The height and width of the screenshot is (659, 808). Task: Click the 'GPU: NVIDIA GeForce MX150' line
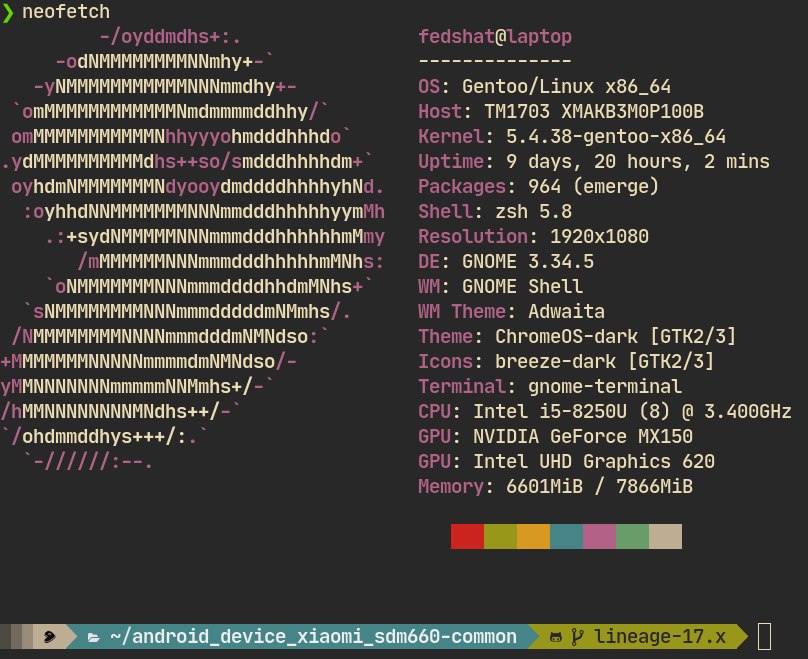point(556,436)
